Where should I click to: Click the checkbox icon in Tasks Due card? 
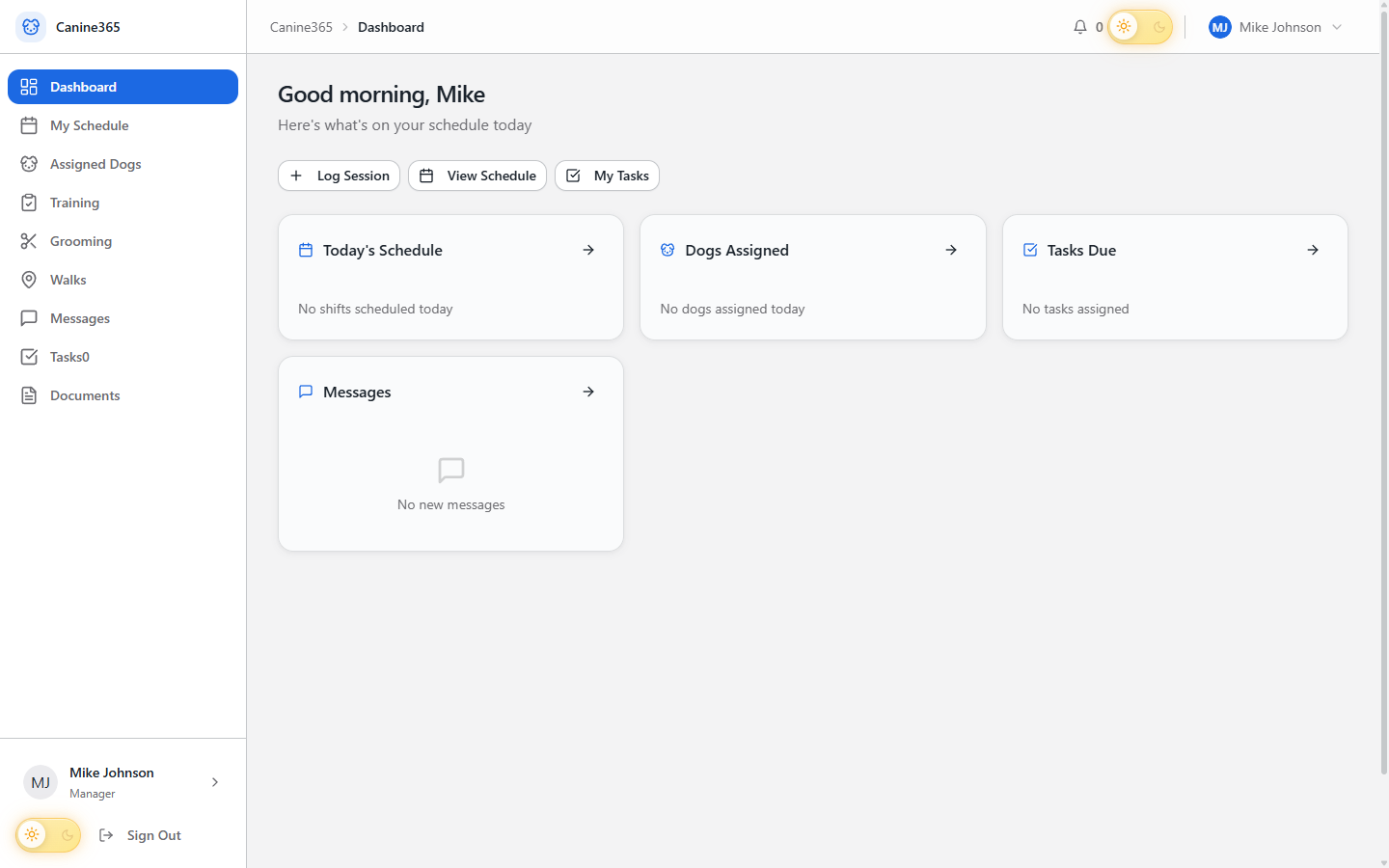(1030, 250)
